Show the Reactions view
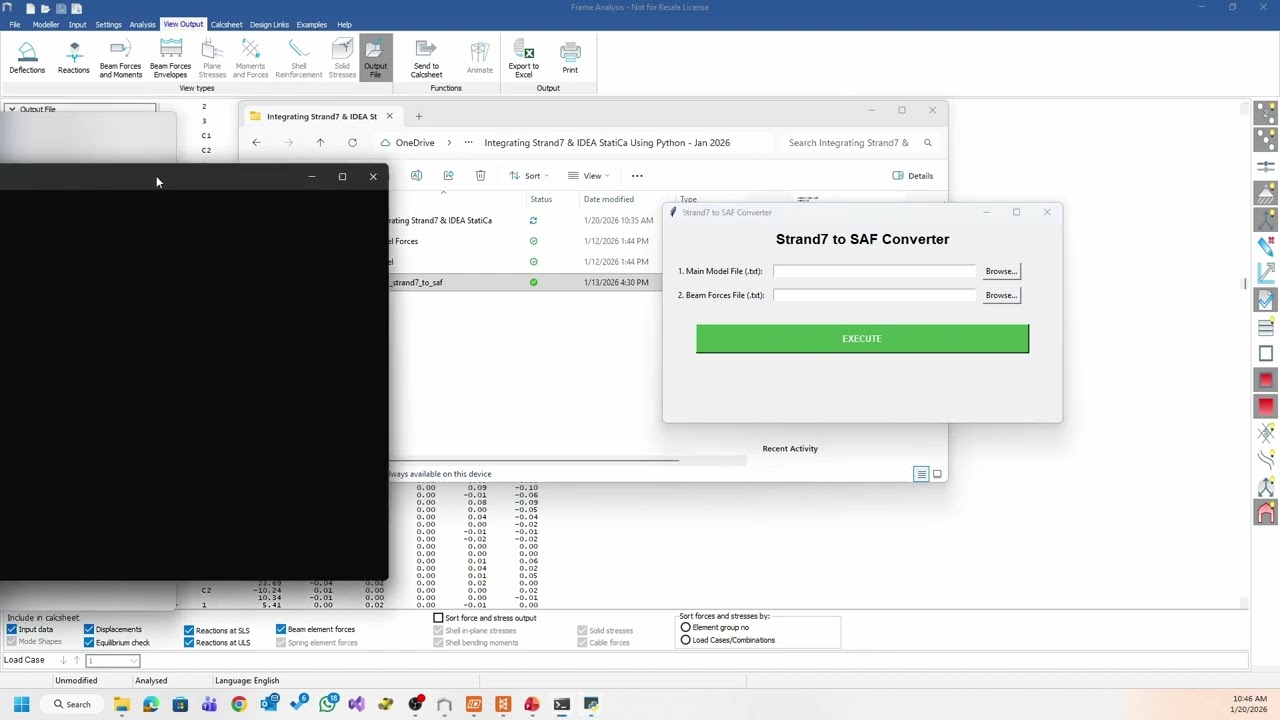 point(73,58)
